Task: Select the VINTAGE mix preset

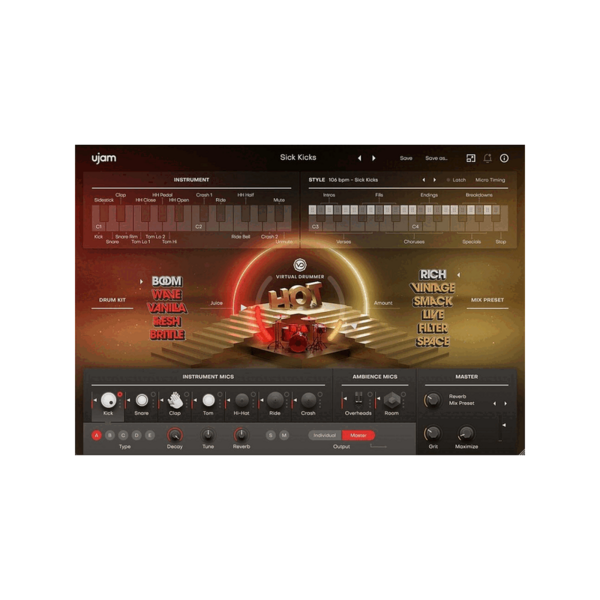Action: (432, 288)
